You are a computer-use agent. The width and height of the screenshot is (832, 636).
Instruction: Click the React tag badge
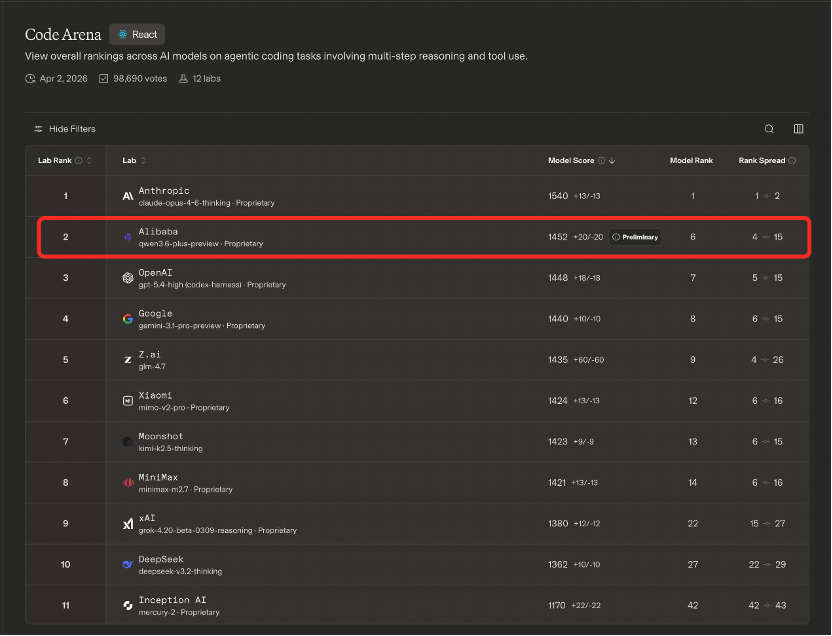tap(137, 34)
